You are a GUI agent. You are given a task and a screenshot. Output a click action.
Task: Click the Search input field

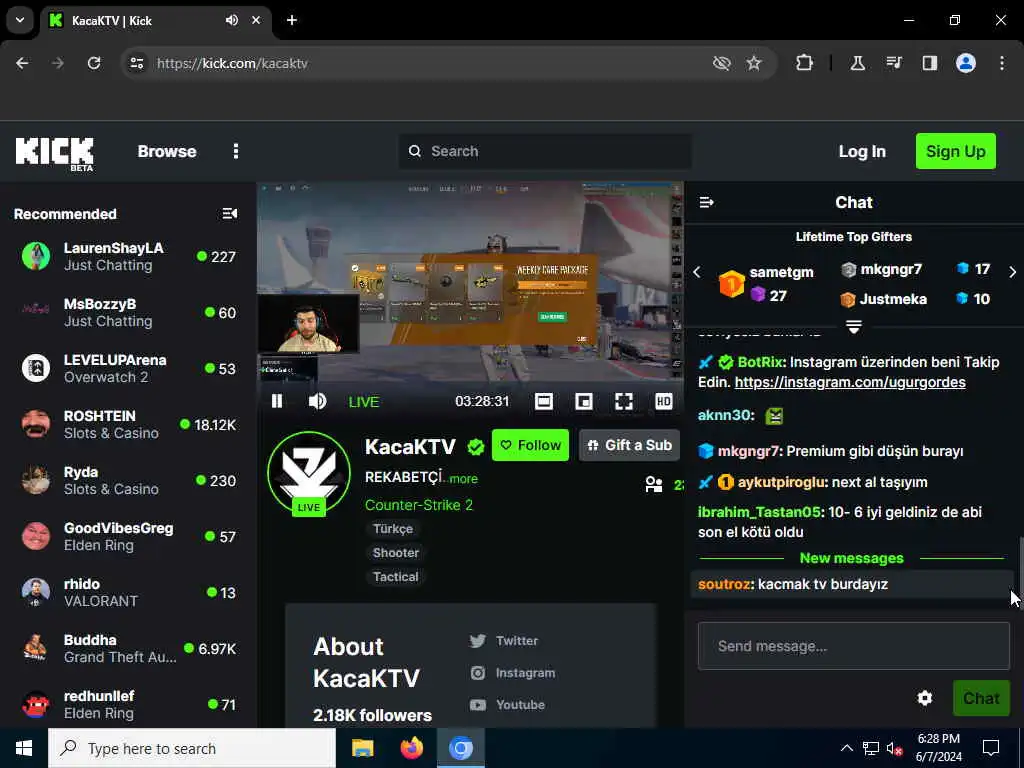pos(545,152)
